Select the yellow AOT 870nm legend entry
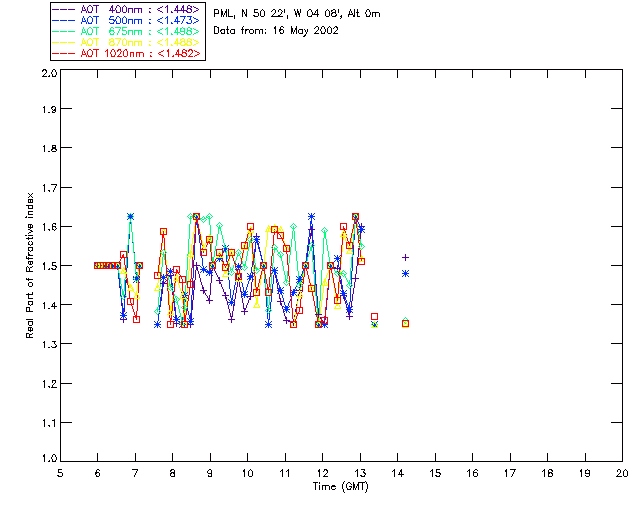 (140, 42)
